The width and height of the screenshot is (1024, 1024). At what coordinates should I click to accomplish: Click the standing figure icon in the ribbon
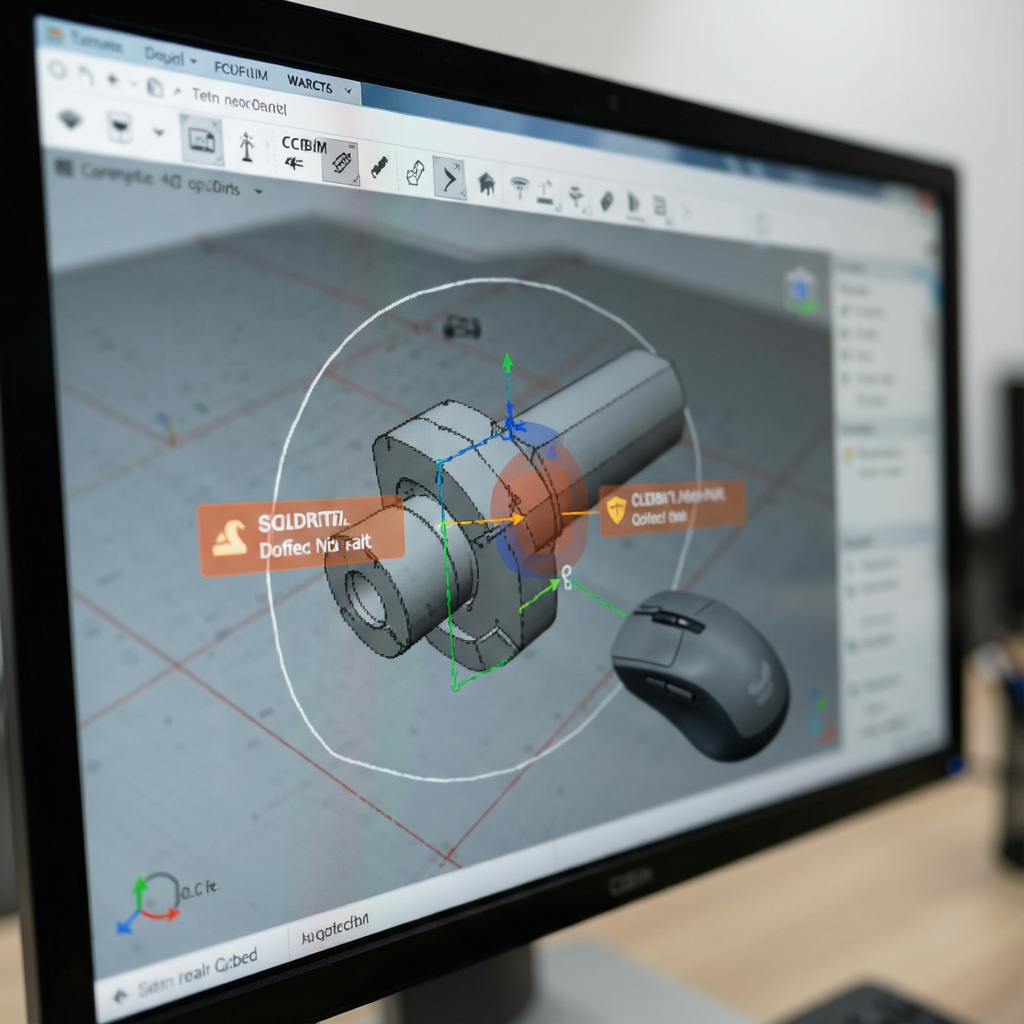[x=246, y=146]
